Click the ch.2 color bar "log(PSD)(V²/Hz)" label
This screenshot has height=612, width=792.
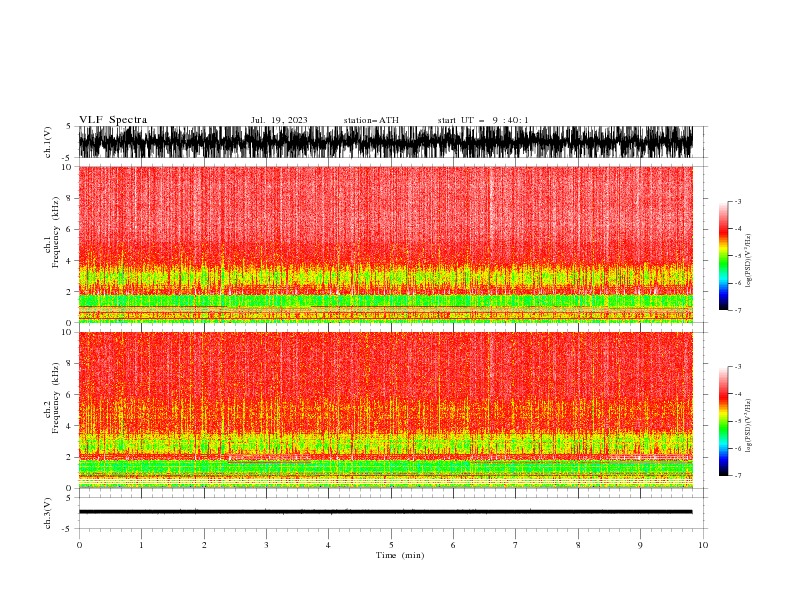point(749,426)
